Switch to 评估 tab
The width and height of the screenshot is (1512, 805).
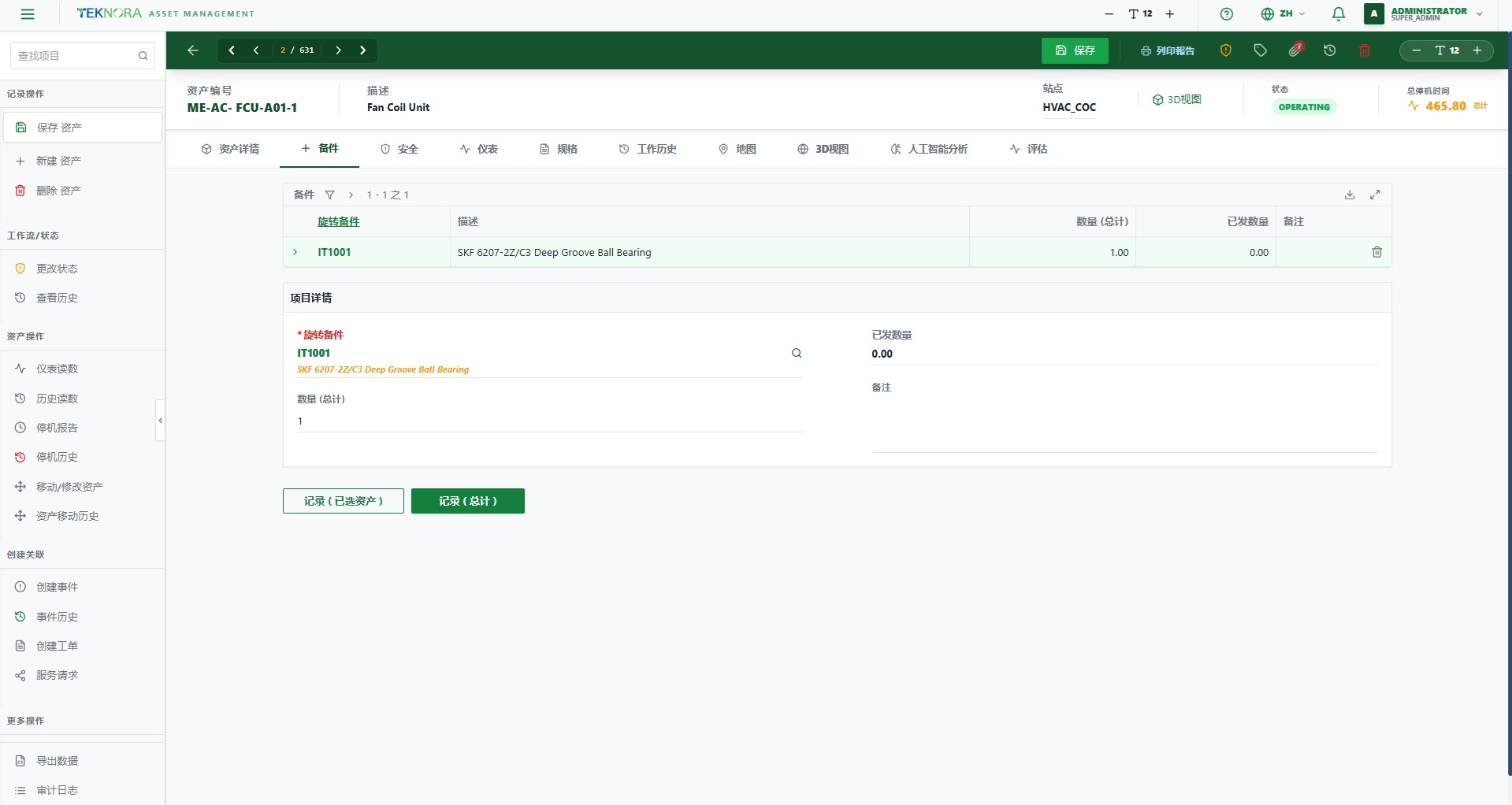coord(1029,149)
